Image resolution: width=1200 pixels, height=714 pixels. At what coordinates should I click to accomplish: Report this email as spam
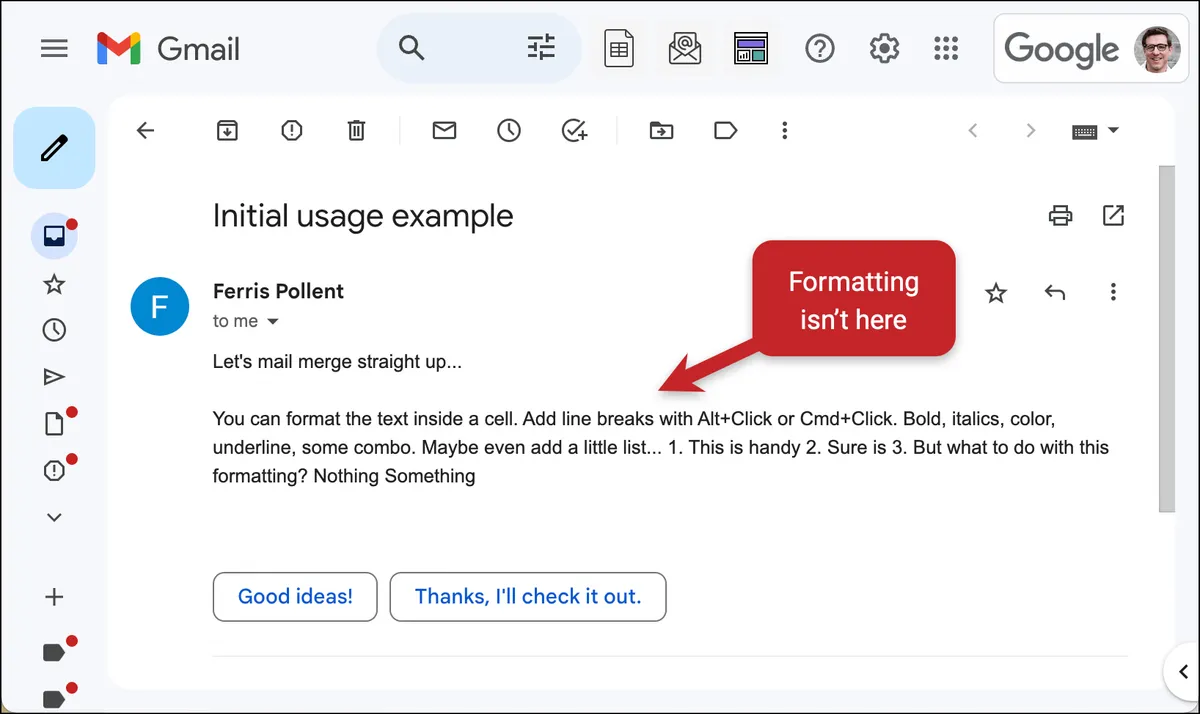(x=291, y=130)
